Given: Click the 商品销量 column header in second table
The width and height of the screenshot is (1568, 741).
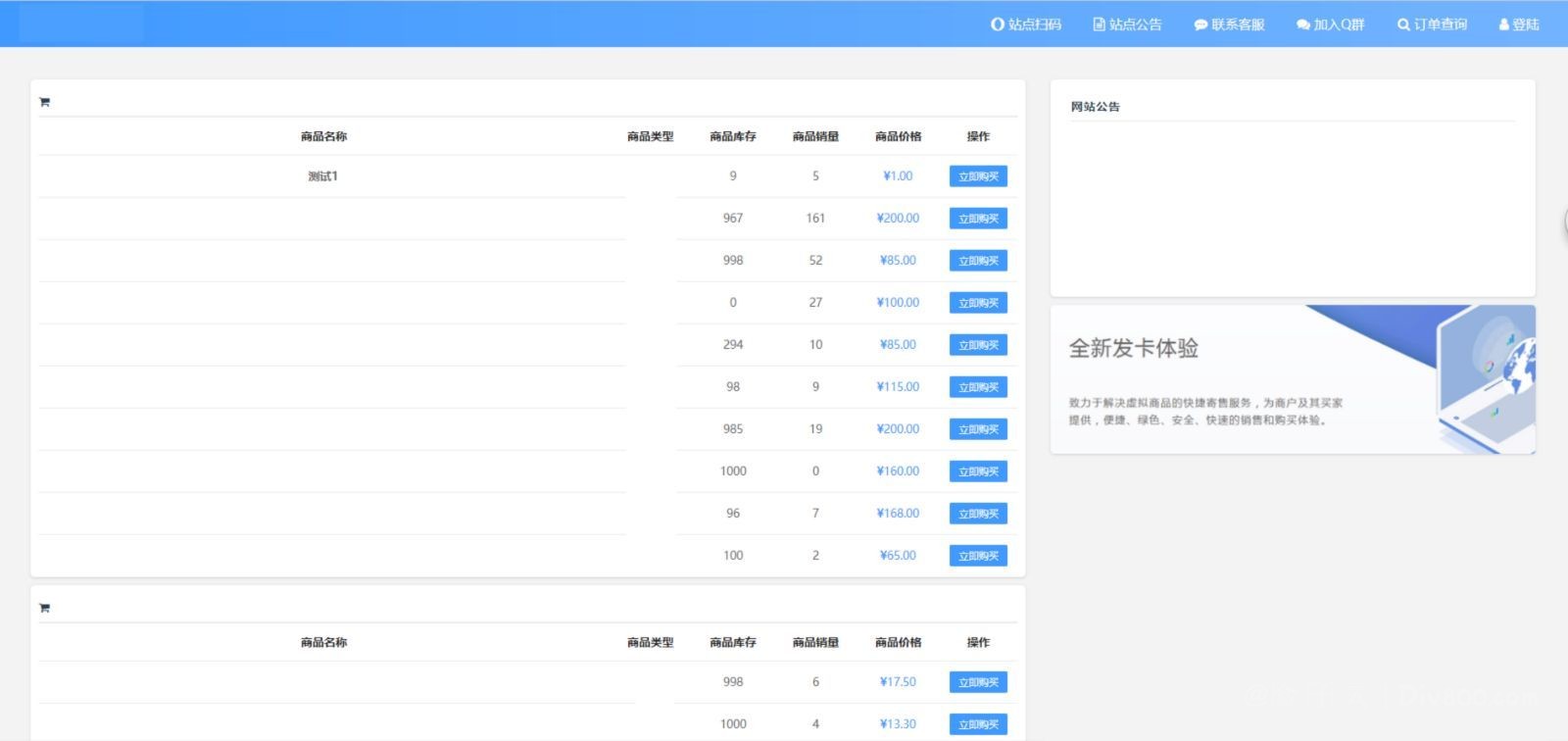Looking at the screenshot, I should click(815, 642).
